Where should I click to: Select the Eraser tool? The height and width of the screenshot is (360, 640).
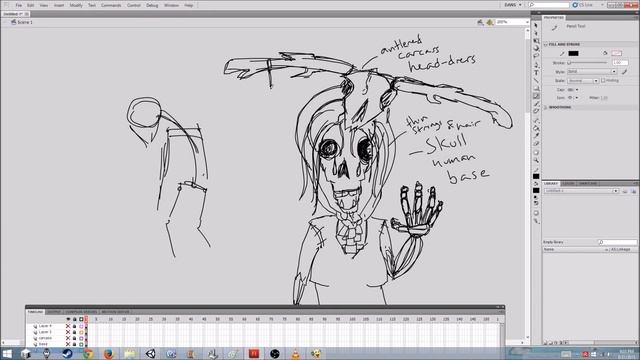point(536,144)
